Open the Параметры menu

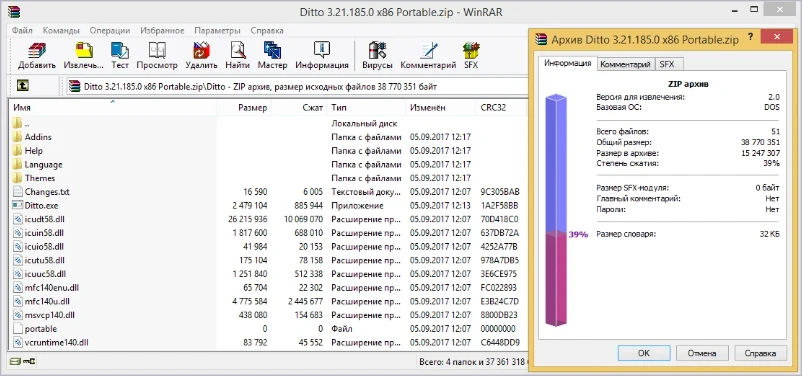click(217, 30)
